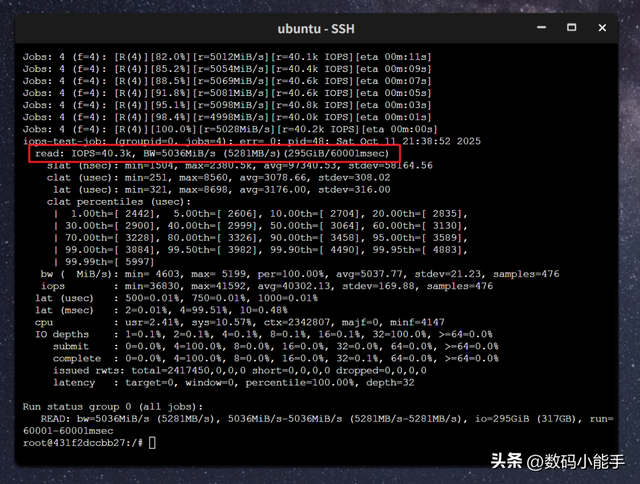The width and height of the screenshot is (640, 484).
Task: Click the 95.1% progress line
Action: pyautogui.click(x=227, y=105)
